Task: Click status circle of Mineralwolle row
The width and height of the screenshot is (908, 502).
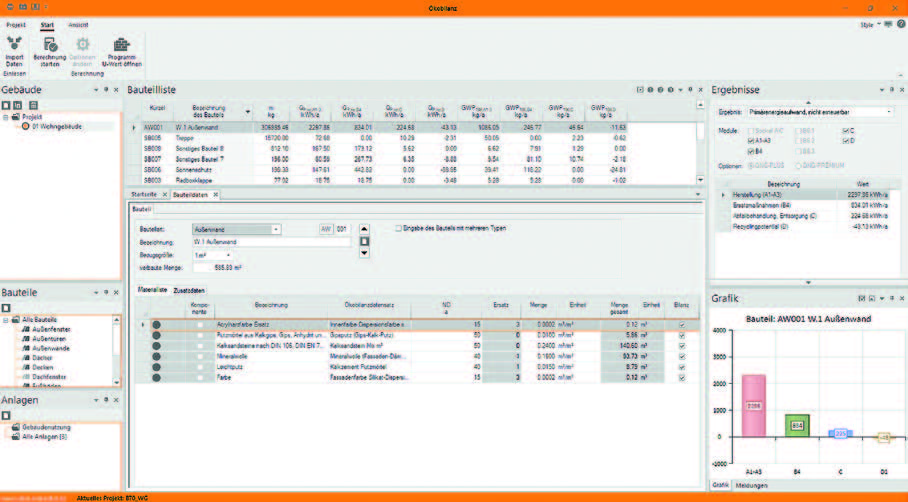Action: tap(156, 356)
